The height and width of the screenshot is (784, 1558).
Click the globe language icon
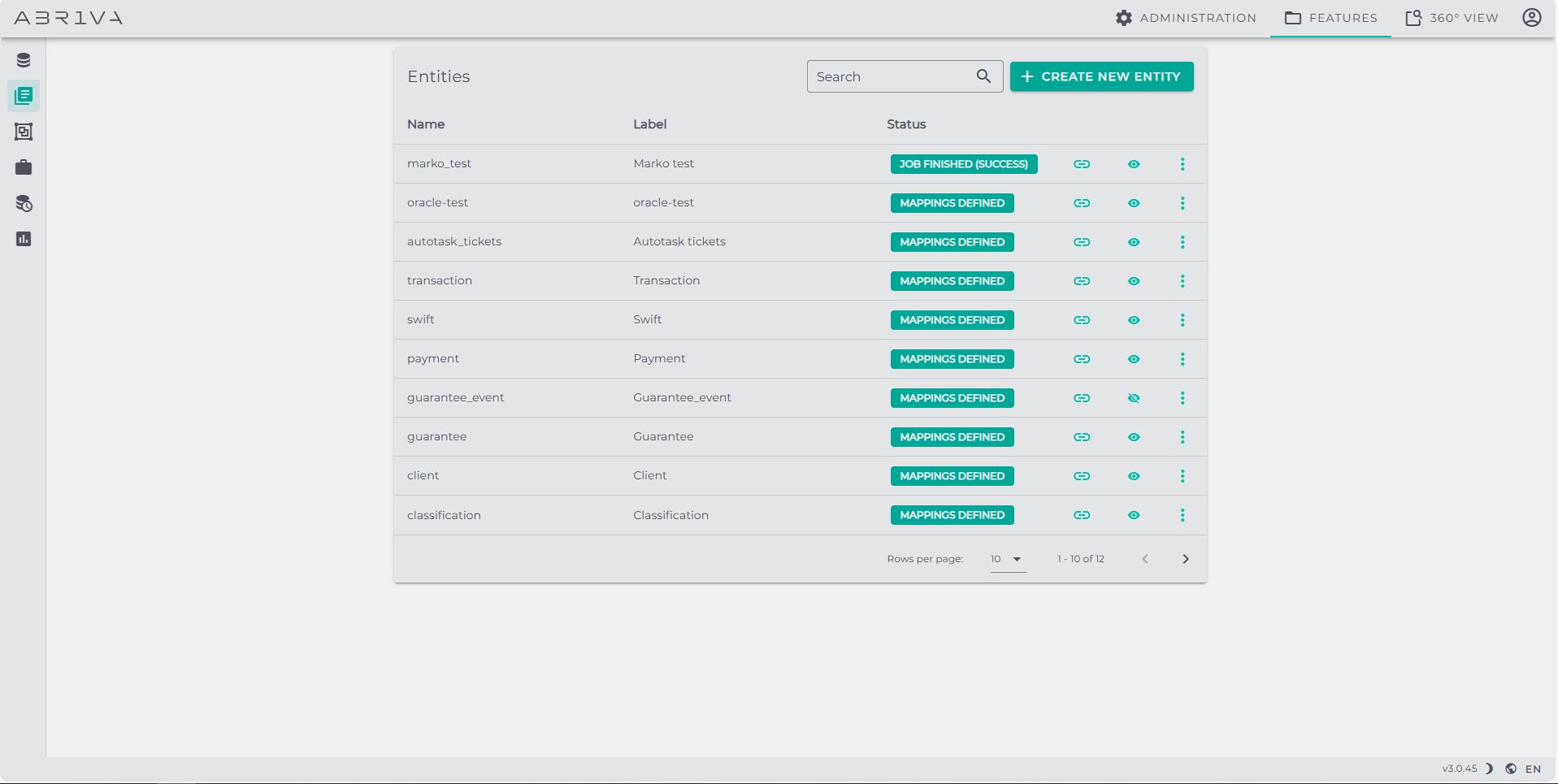1511,769
